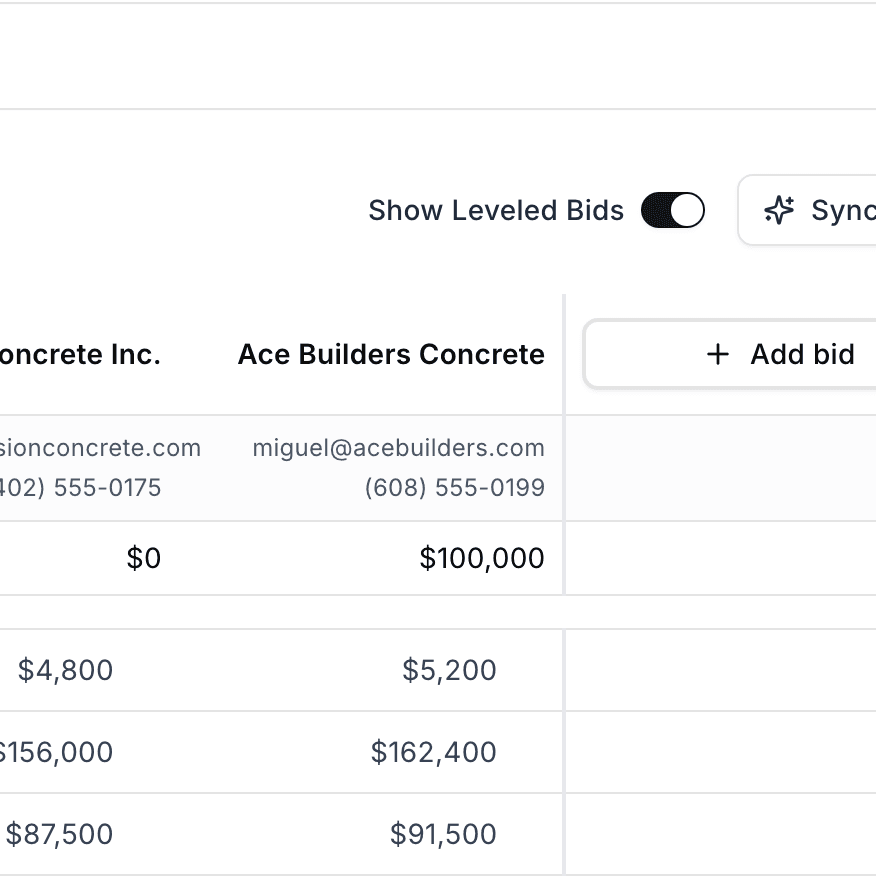876x876 pixels.
Task: Click the email ending in sionconcrete.com
Action: pyautogui.click(x=100, y=448)
